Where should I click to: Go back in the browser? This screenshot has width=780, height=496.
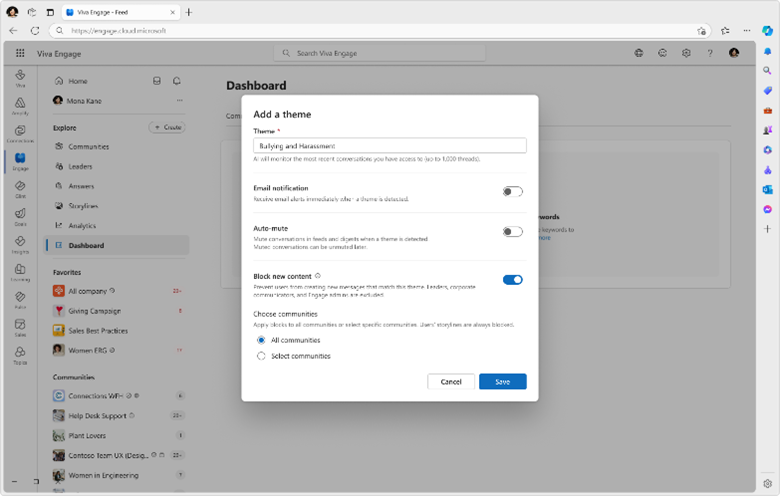(13, 31)
